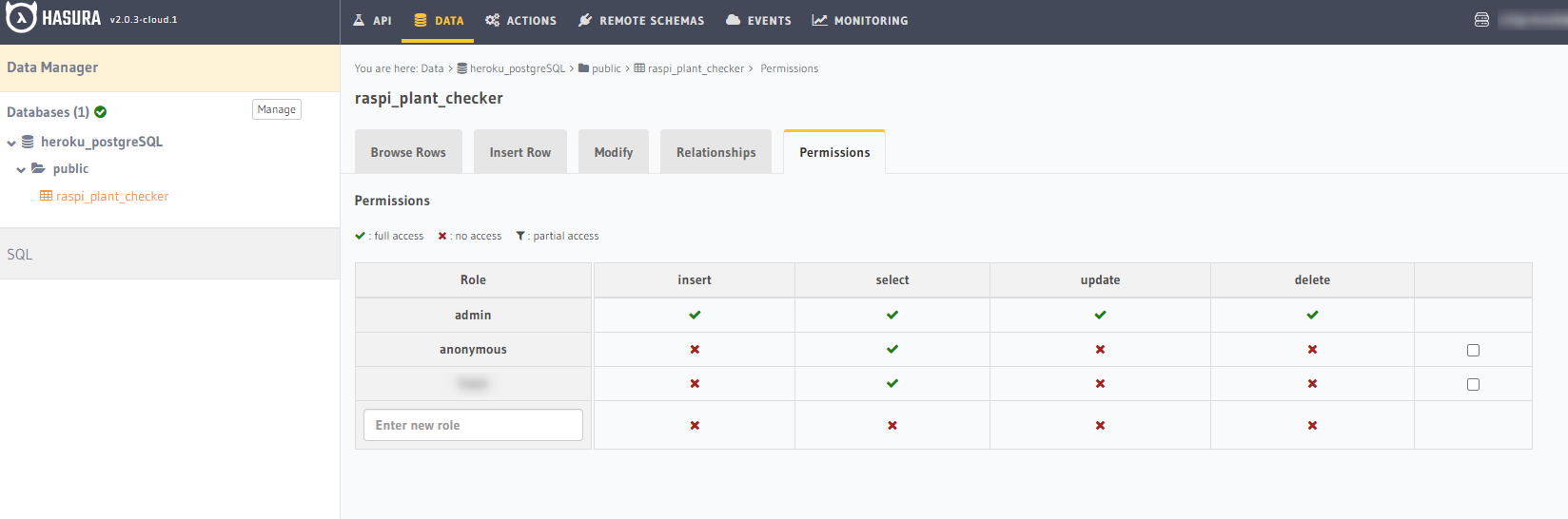Image resolution: width=1568 pixels, height=519 pixels.
Task: Select the Permissions tab
Action: pos(834,152)
